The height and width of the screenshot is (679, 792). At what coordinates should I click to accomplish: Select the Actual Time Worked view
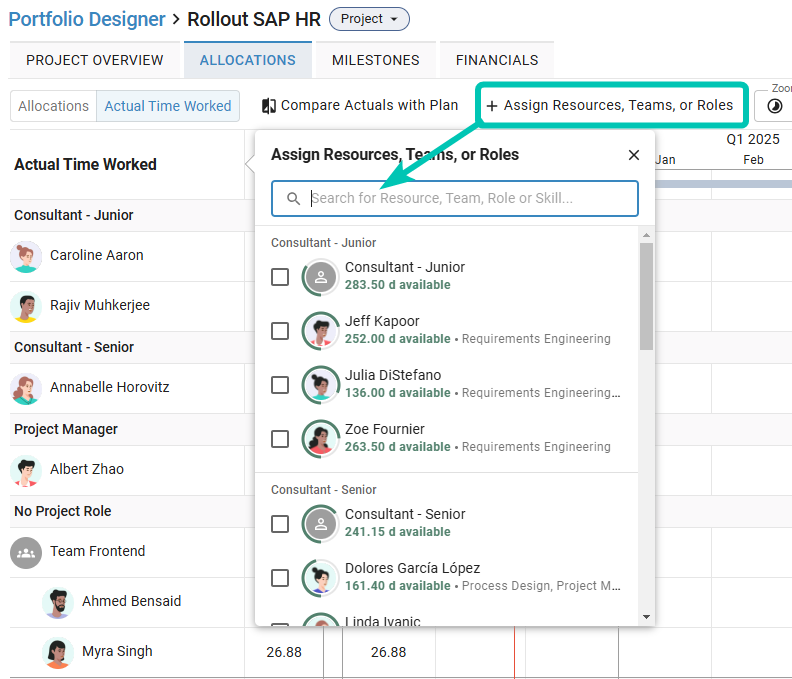[168, 106]
